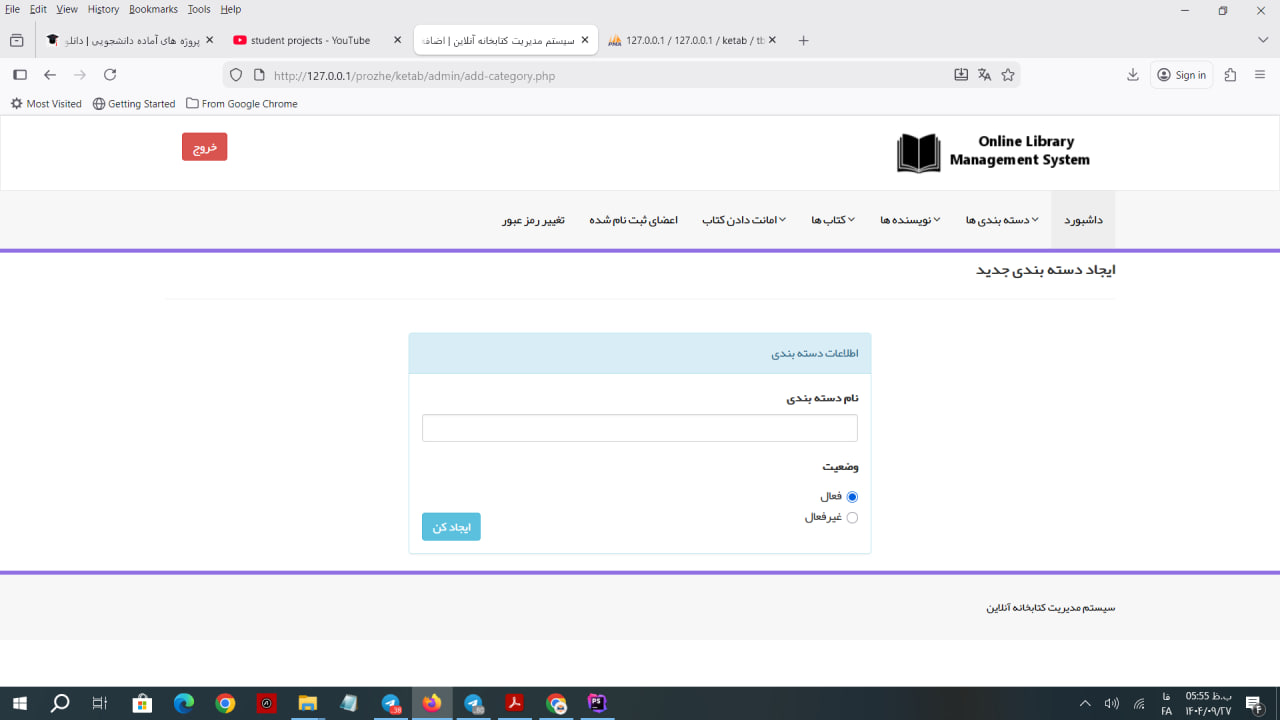
Task: Click the Translate page icon in address bar
Action: coord(984,75)
